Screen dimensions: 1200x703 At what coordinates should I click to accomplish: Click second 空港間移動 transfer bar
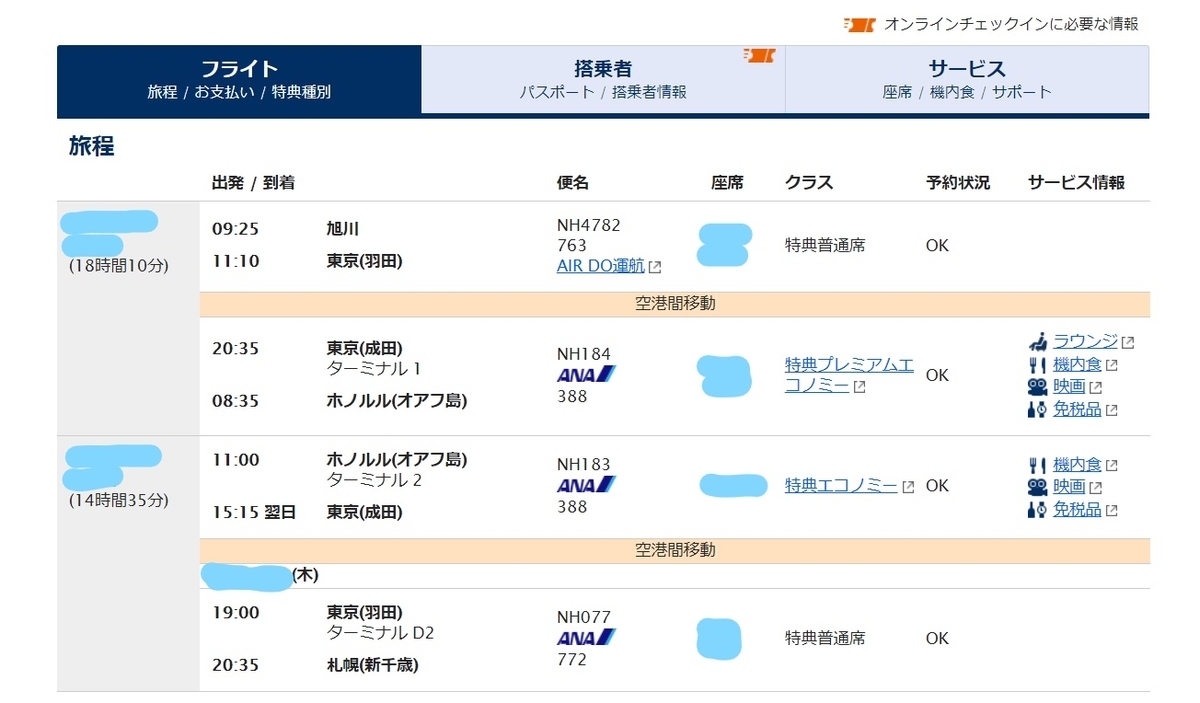tap(675, 551)
